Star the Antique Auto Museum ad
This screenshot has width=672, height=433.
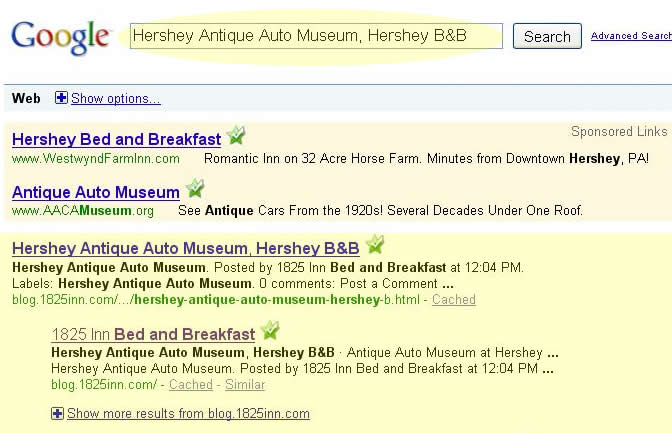pyautogui.click(x=195, y=188)
